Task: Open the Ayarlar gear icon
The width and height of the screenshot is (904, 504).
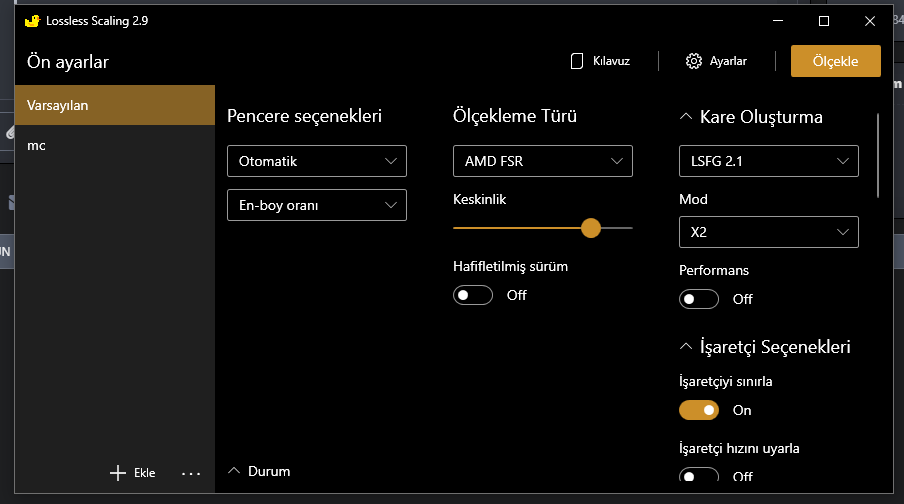Action: 694,61
